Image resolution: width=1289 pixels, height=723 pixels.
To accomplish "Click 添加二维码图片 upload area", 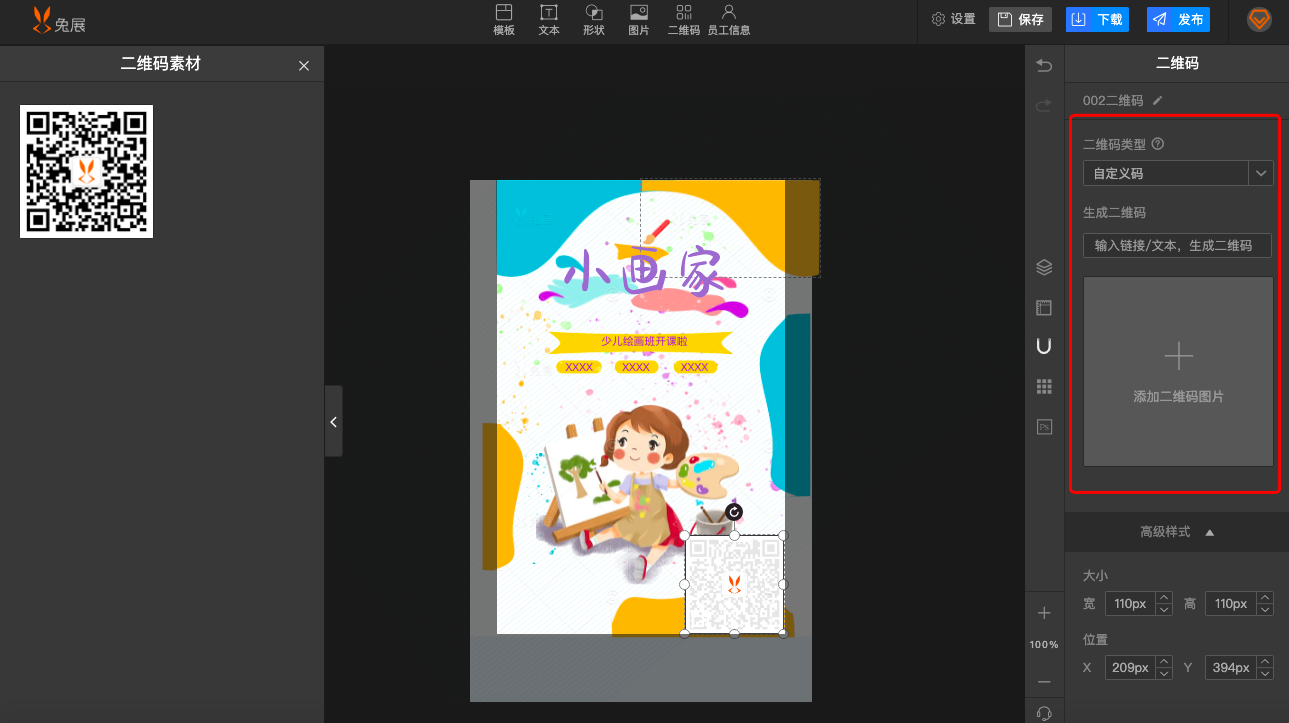I will click(x=1178, y=371).
